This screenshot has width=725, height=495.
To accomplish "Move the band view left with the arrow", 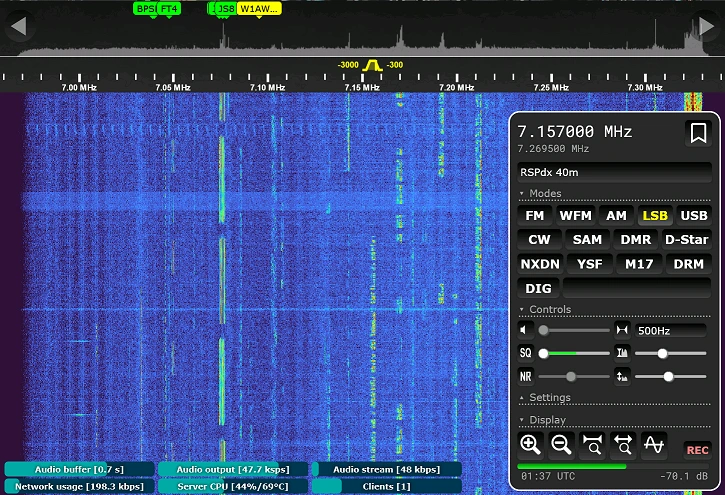I will [19, 26].
